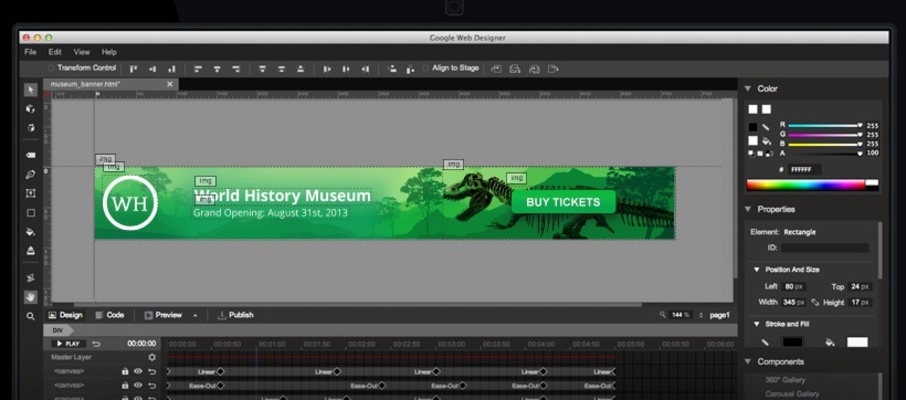Click the Preview button

163,315
